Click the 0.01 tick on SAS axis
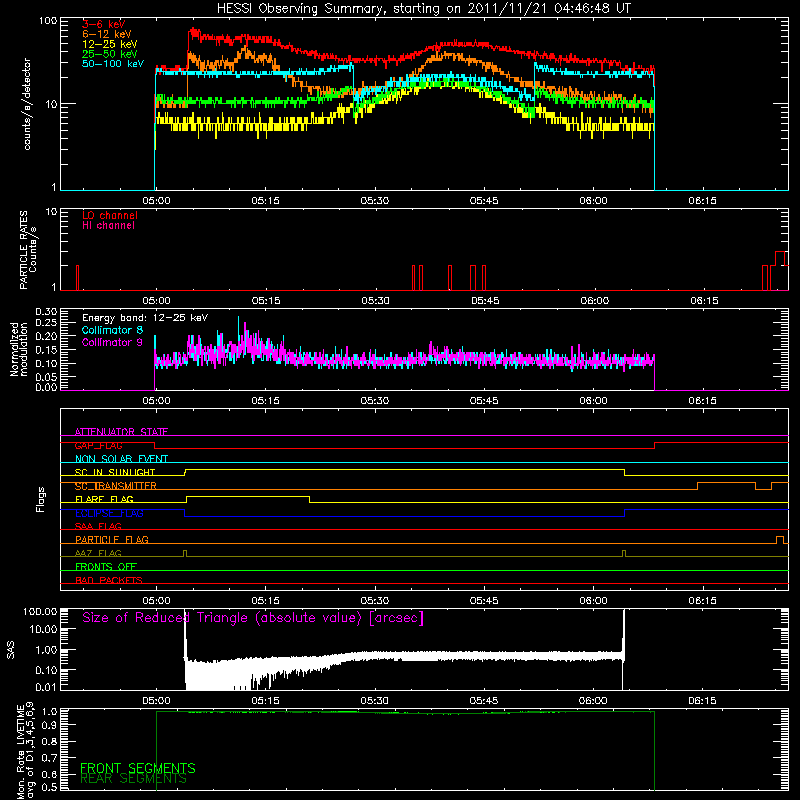Image resolution: width=800 pixels, height=800 pixels. pos(45,687)
